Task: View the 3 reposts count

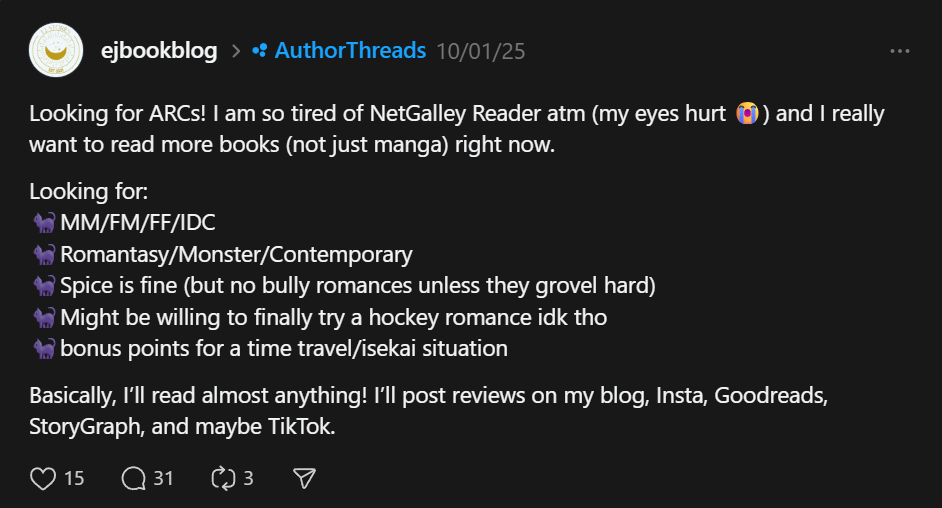Action: (248, 479)
